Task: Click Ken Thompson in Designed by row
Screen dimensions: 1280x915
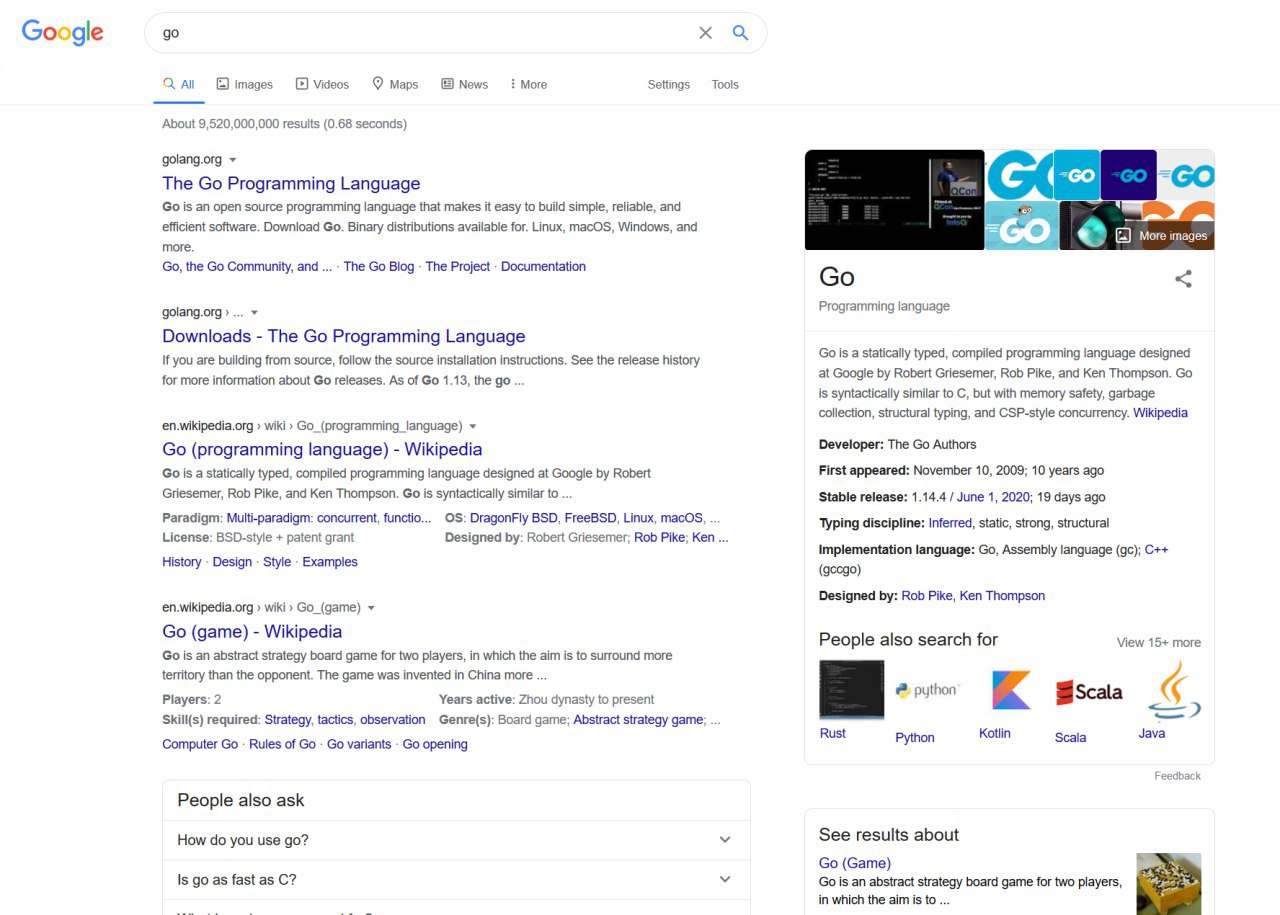Action: point(1002,596)
